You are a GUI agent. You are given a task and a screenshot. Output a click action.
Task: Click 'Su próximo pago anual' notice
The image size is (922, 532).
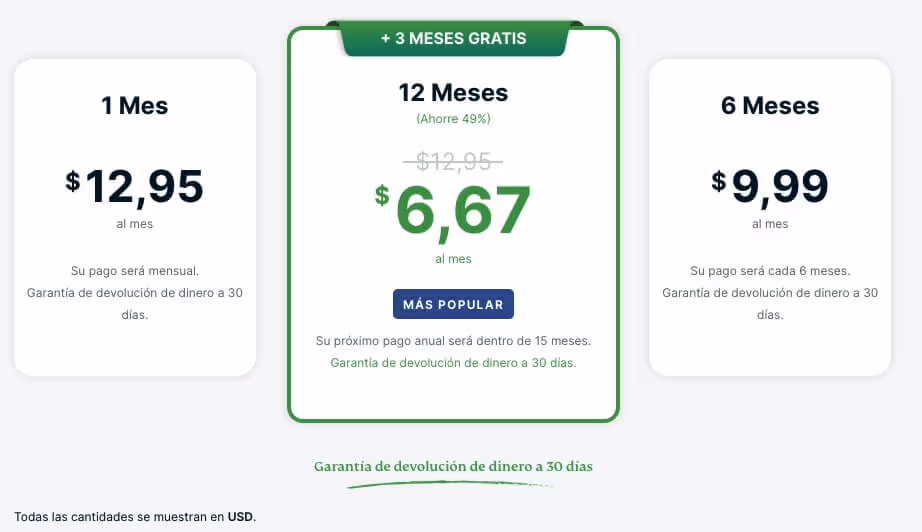pyautogui.click(x=453, y=341)
